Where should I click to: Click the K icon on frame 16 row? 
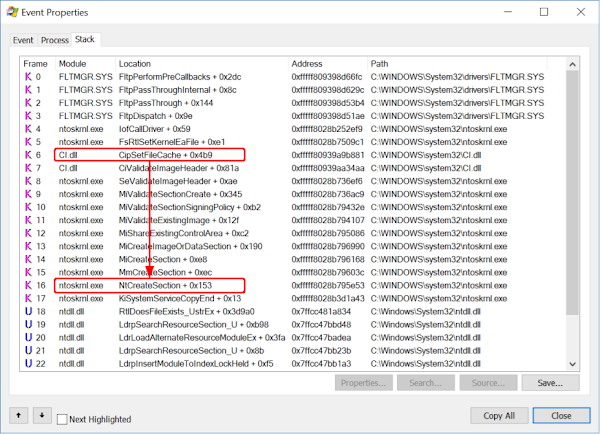tap(28, 285)
